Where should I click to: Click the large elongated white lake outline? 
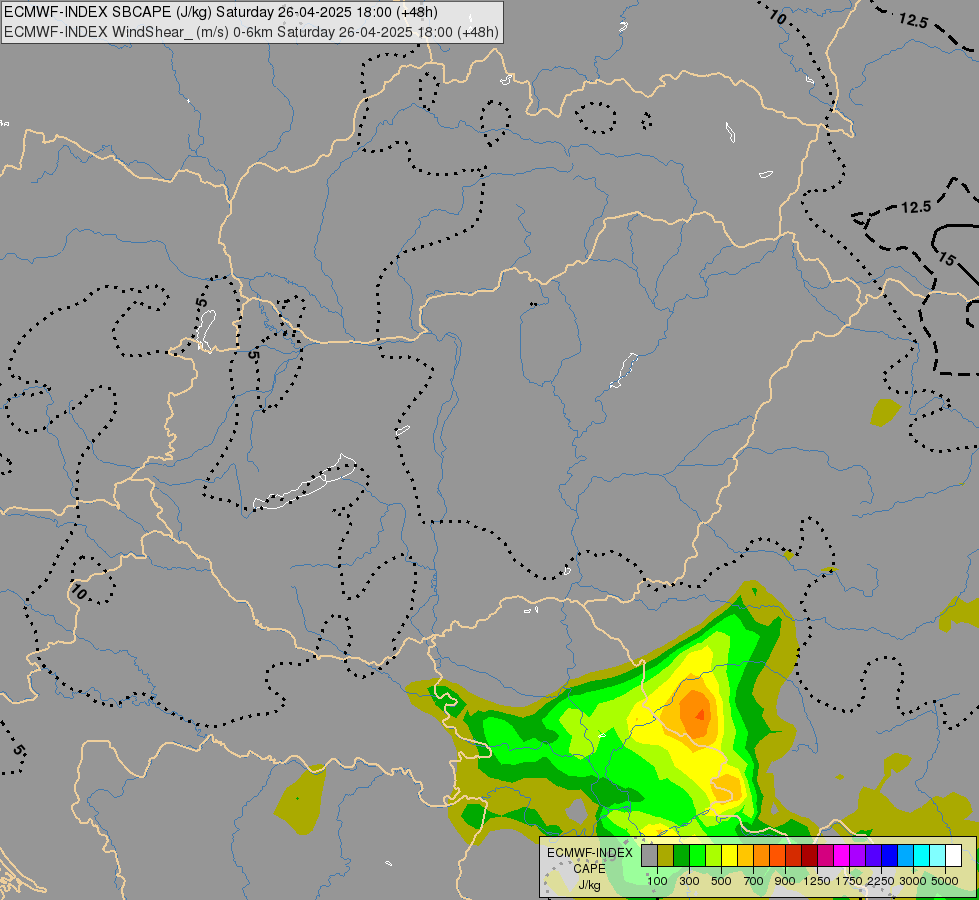[x=305, y=482]
